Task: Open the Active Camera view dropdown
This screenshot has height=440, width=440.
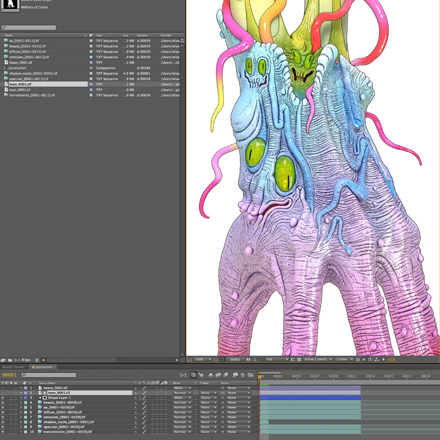Action: pyautogui.click(x=318, y=359)
